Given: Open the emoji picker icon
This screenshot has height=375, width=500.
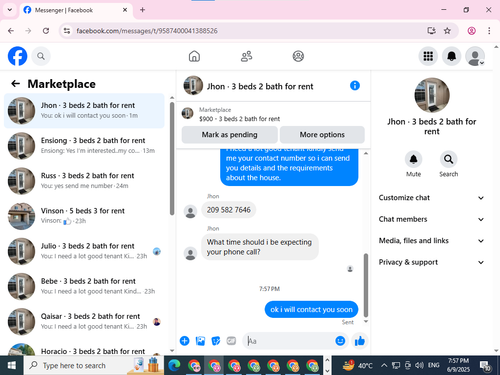Looking at the screenshot, I should click(x=340, y=341).
